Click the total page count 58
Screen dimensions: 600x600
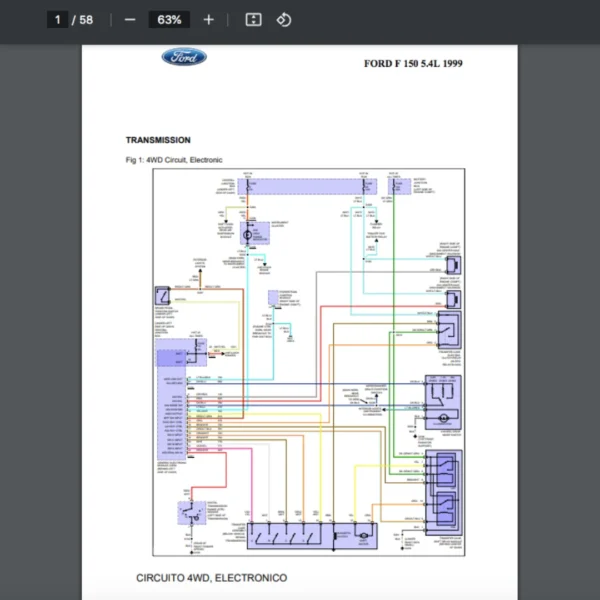pyautogui.click(x=86, y=20)
